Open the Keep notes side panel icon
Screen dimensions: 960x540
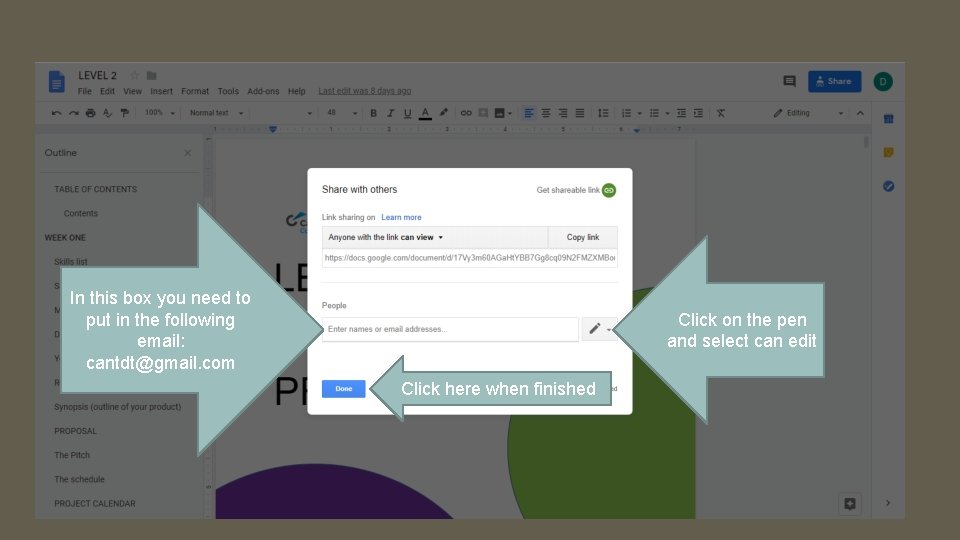coord(888,152)
